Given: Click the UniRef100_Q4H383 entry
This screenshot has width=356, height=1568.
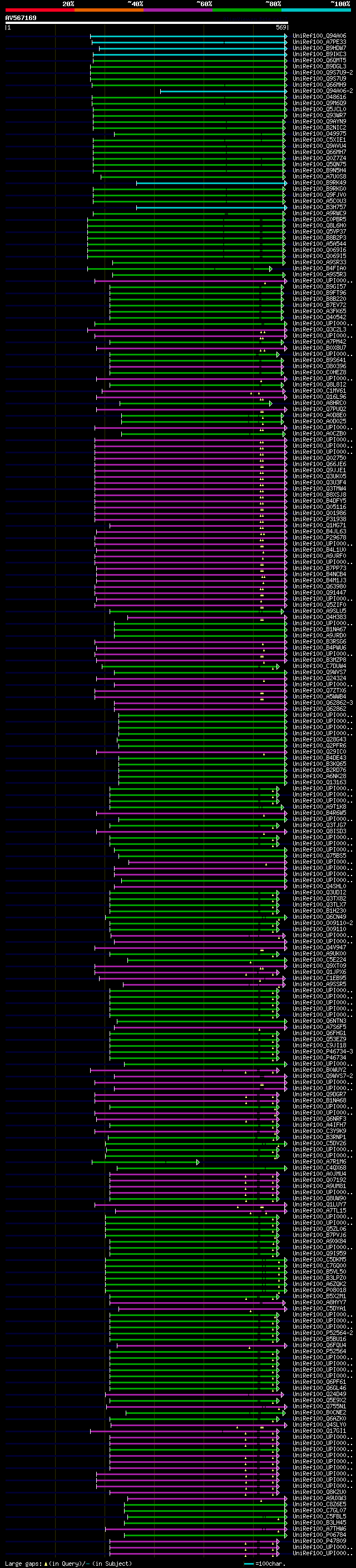Looking at the screenshot, I should coord(319,617).
